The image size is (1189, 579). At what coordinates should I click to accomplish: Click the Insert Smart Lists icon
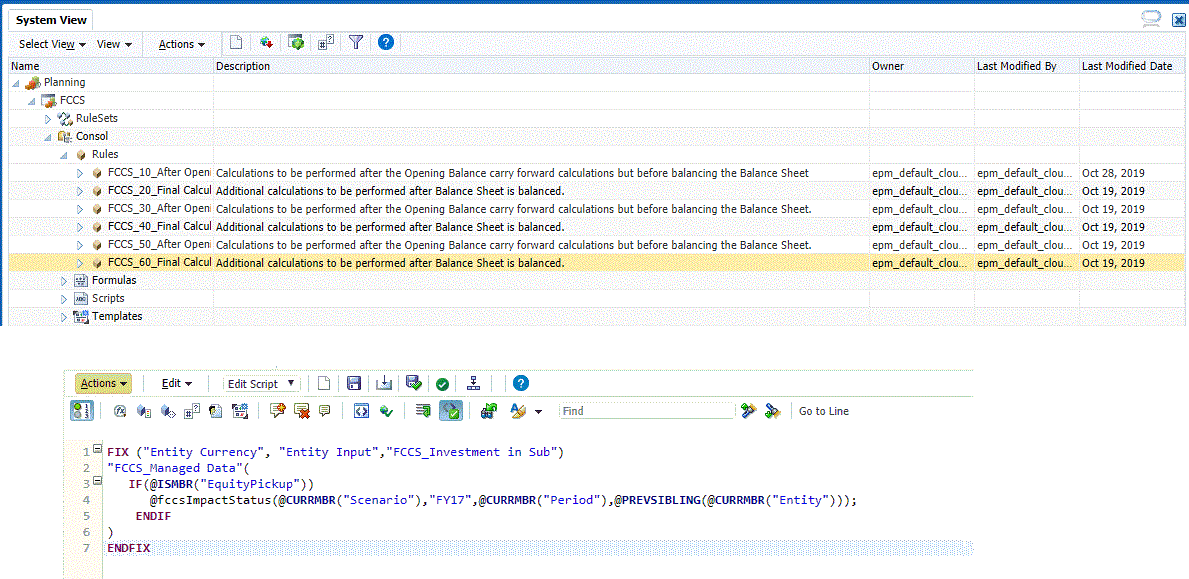point(215,411)
